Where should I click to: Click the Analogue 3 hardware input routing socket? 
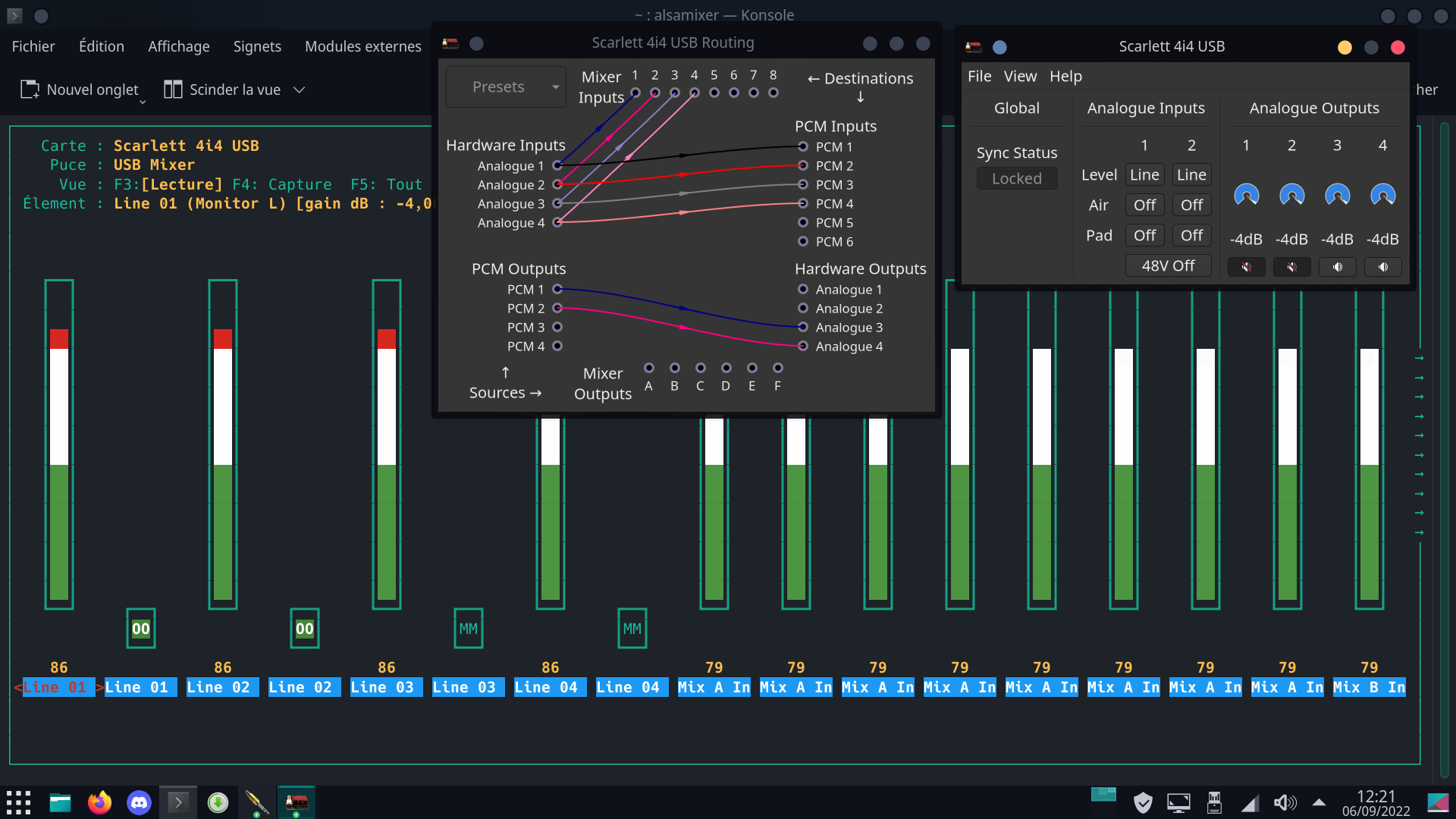(557, 203)
